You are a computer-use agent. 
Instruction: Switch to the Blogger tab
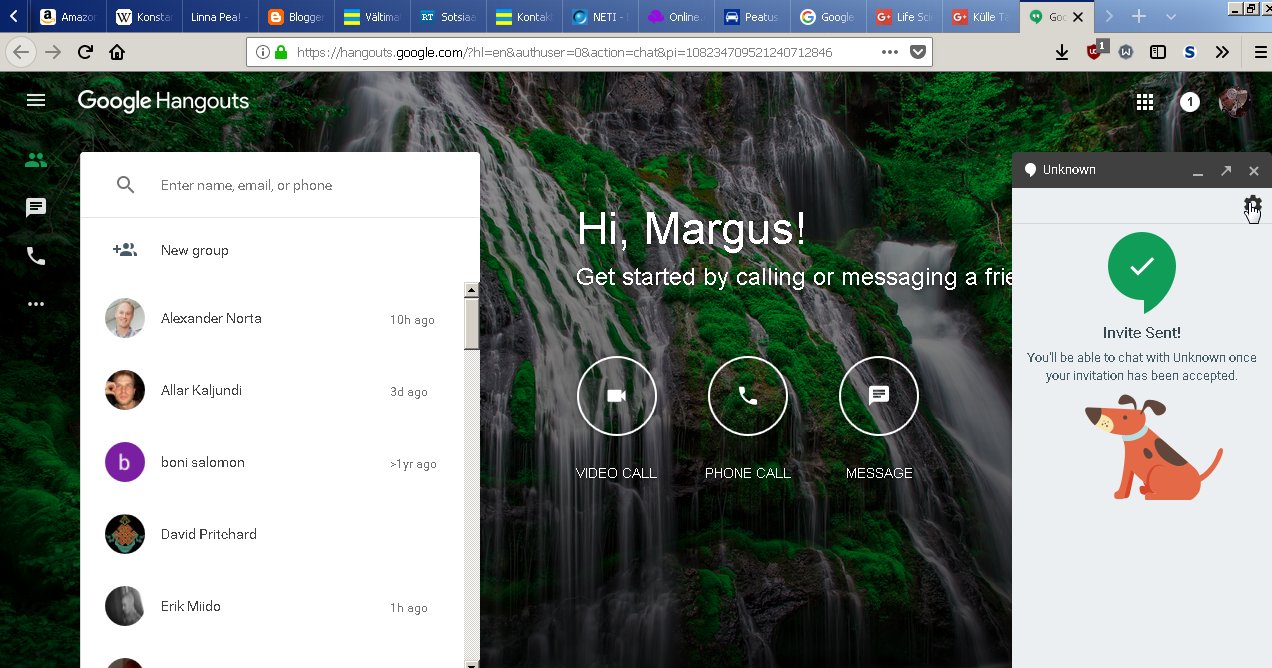pyautogui.click(x=296, y=17)
